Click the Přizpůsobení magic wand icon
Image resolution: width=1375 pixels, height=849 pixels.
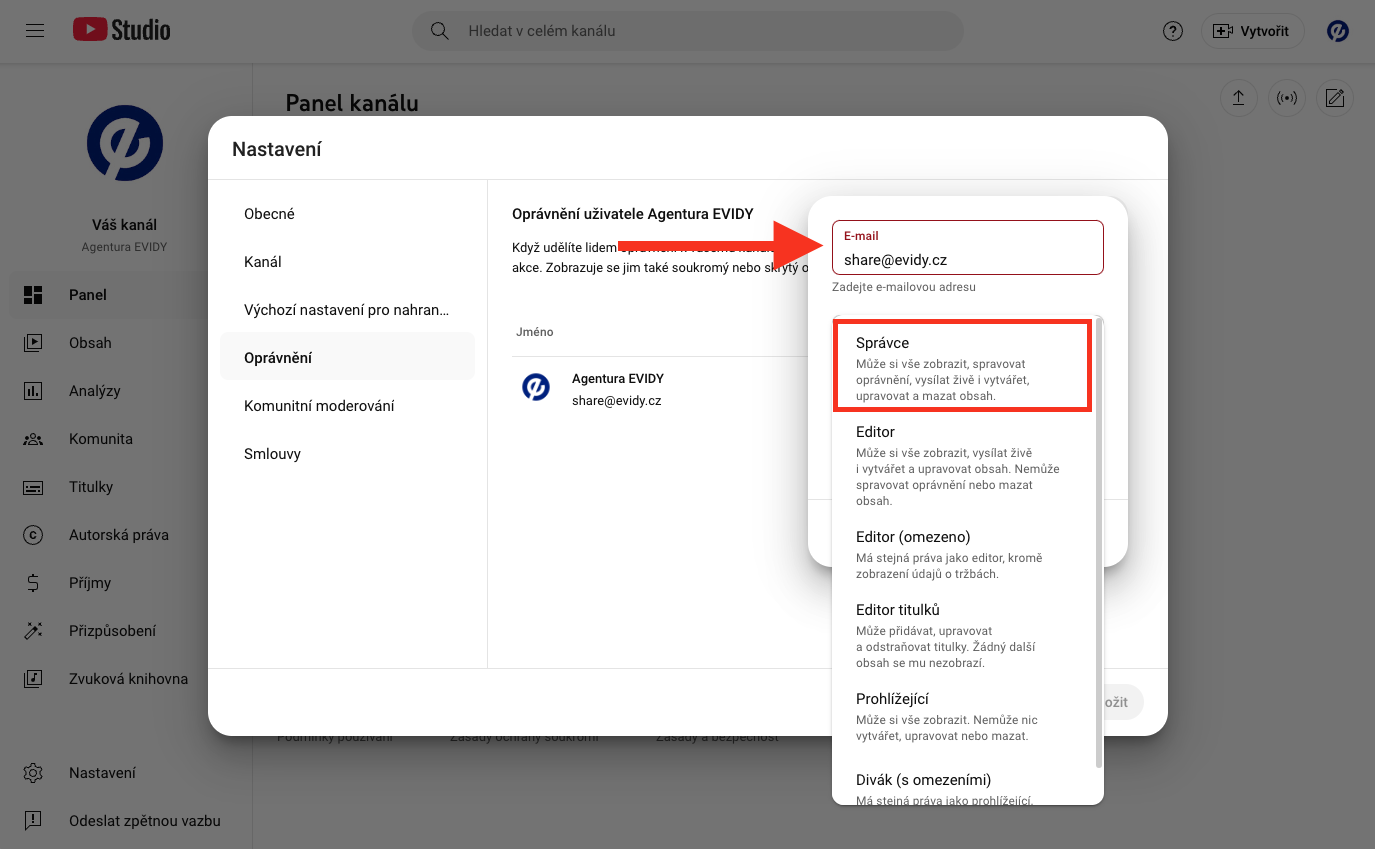[x=33, y=631]
